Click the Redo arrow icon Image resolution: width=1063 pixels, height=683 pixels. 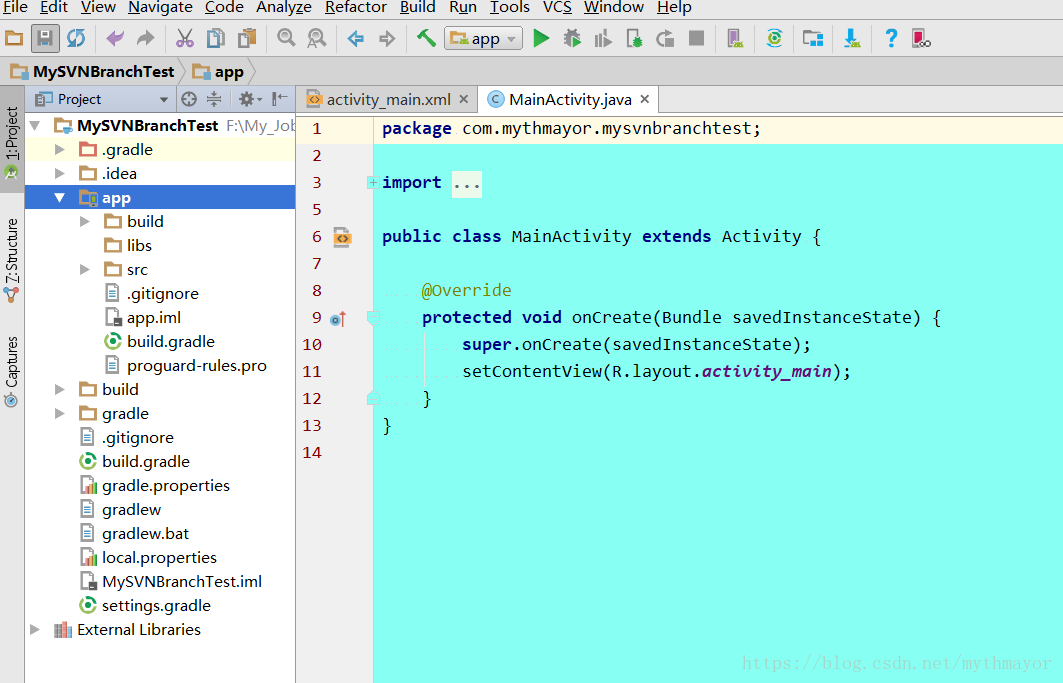coord(146,38)
